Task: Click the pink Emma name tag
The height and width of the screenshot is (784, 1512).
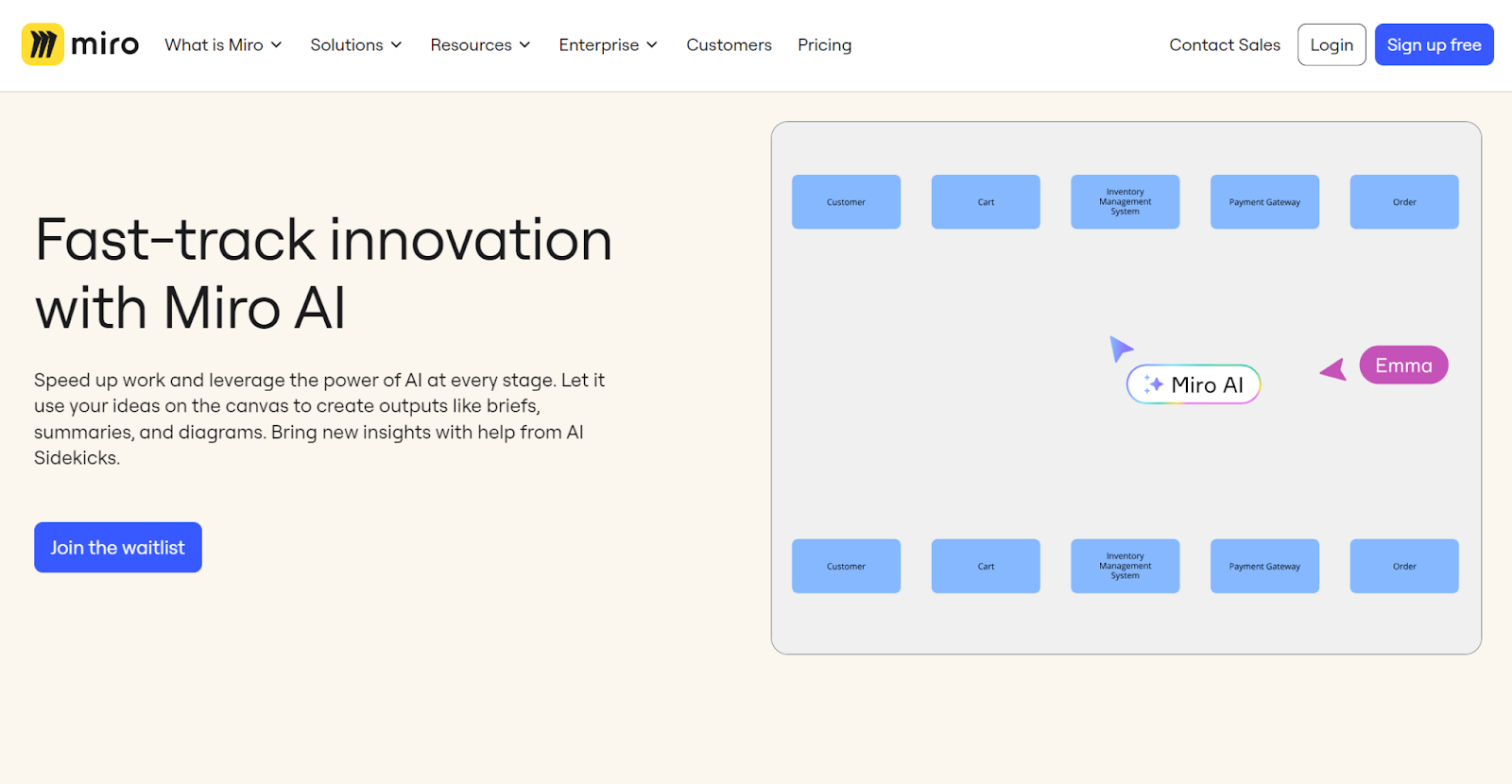Action: (x=1404, y=366)
